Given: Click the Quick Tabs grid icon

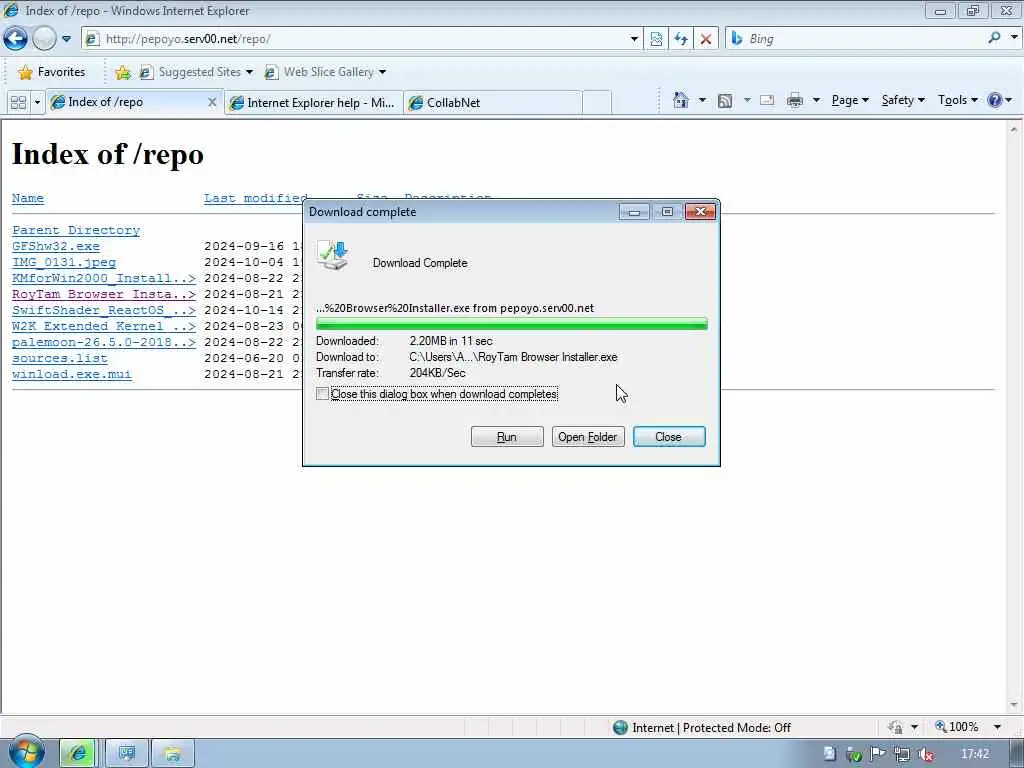Looking at the screenshot, I should tap(18, 103).
